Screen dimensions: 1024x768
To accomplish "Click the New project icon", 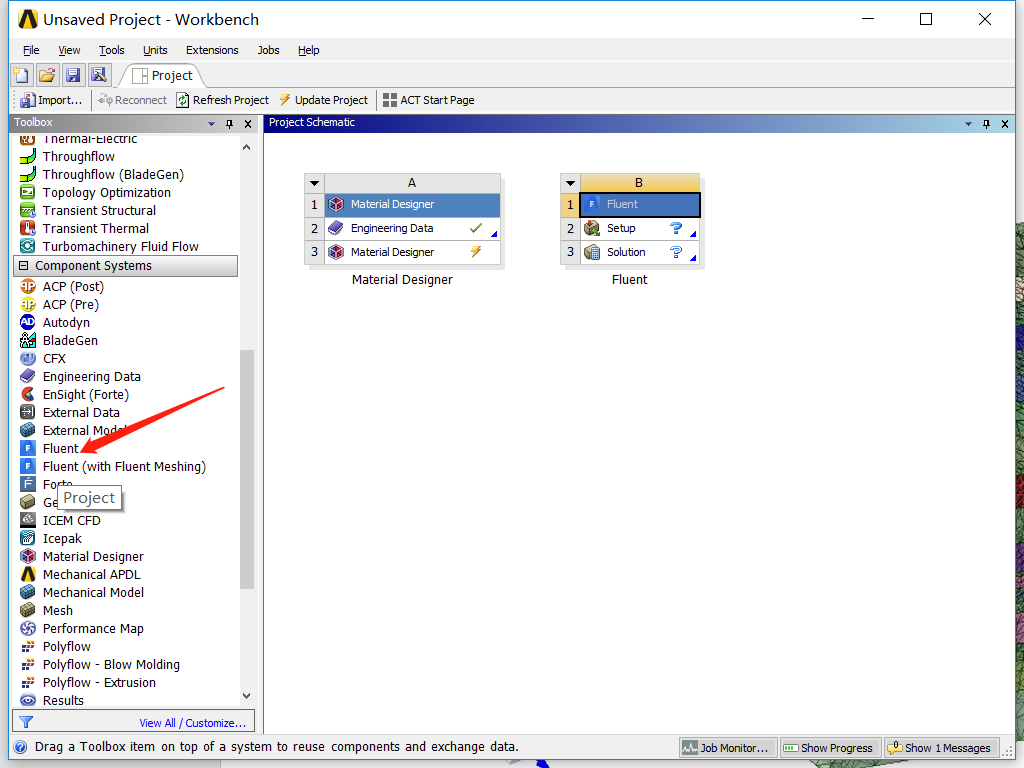I will pyautogui.click(x=22, y=75).
